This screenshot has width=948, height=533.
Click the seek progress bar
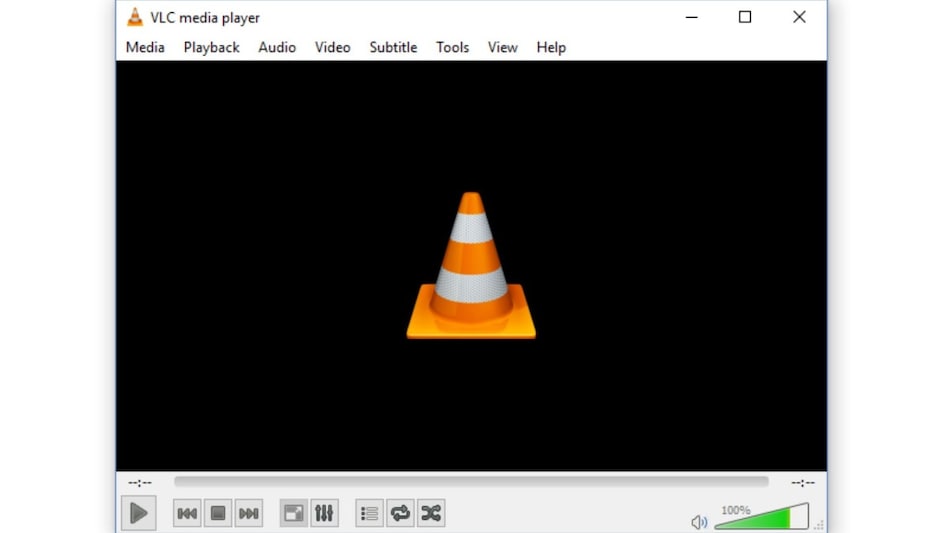click(x=471, y=482)
